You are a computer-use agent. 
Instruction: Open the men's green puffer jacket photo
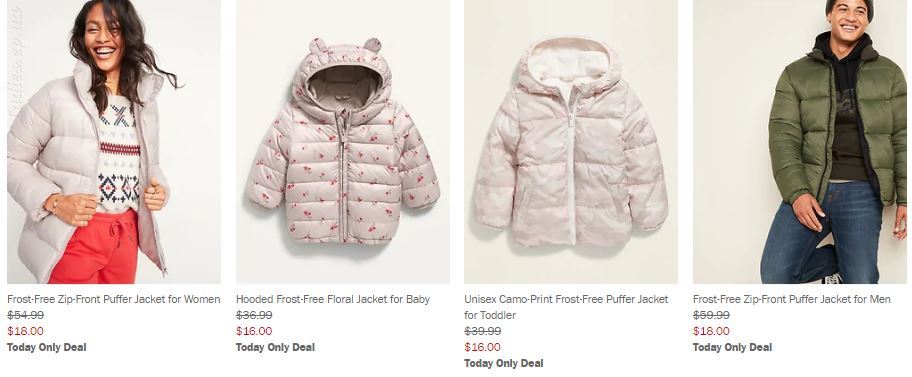click(x=800, y=141)
